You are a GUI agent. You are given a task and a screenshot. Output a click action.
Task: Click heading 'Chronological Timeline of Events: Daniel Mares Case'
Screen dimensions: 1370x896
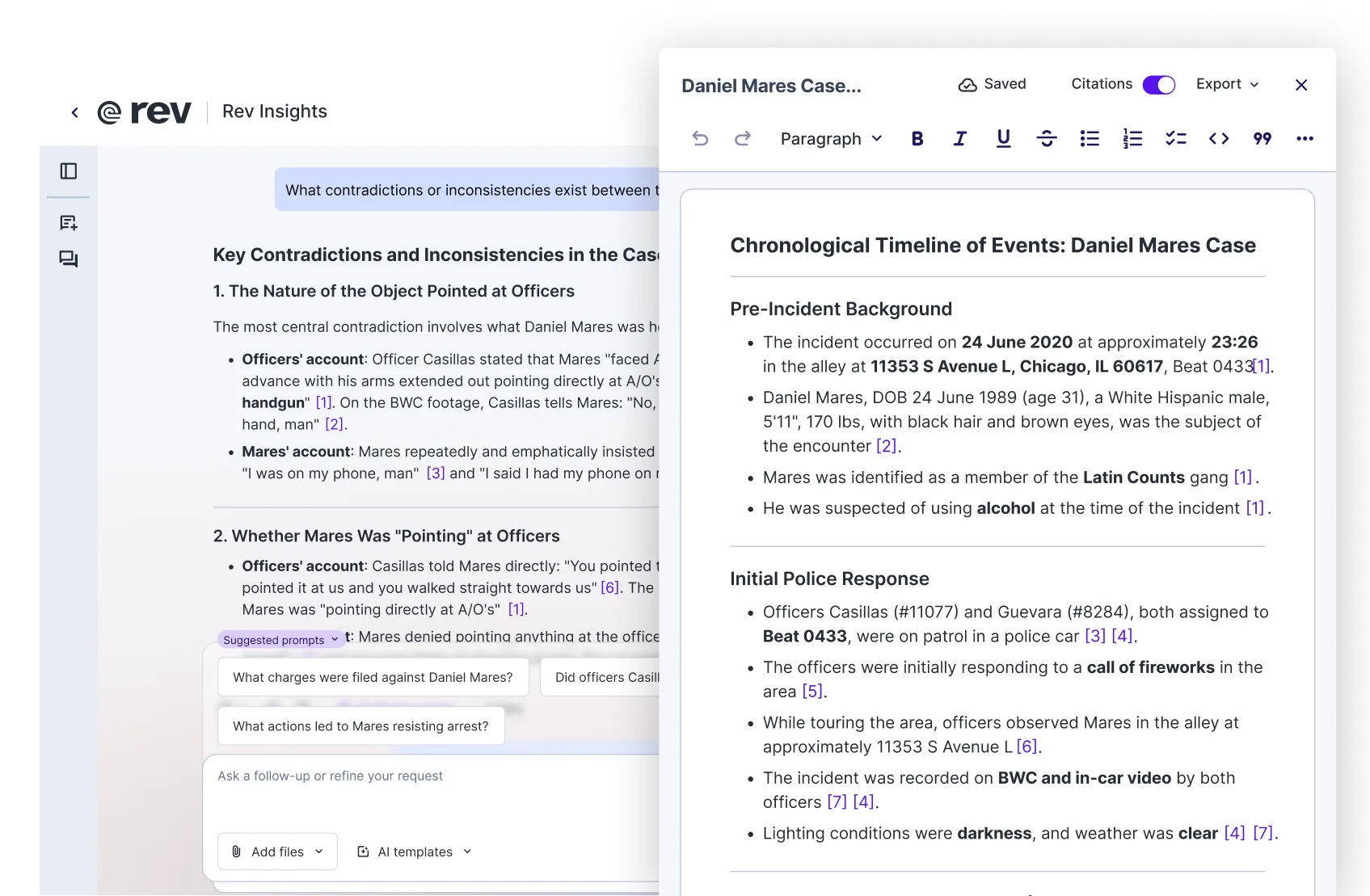click(x=993, y=246)
